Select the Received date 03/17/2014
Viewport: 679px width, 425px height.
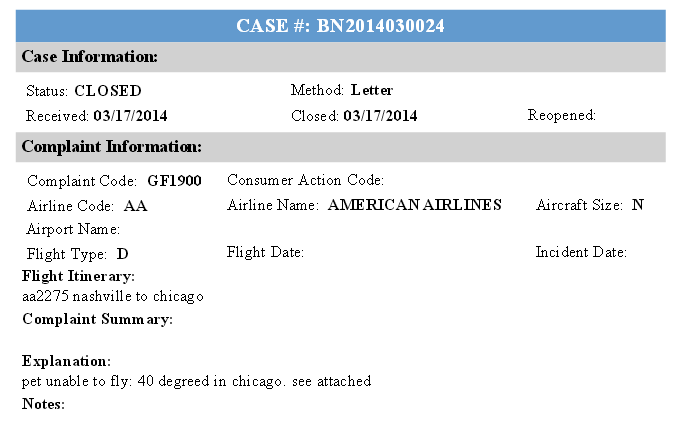130,116
